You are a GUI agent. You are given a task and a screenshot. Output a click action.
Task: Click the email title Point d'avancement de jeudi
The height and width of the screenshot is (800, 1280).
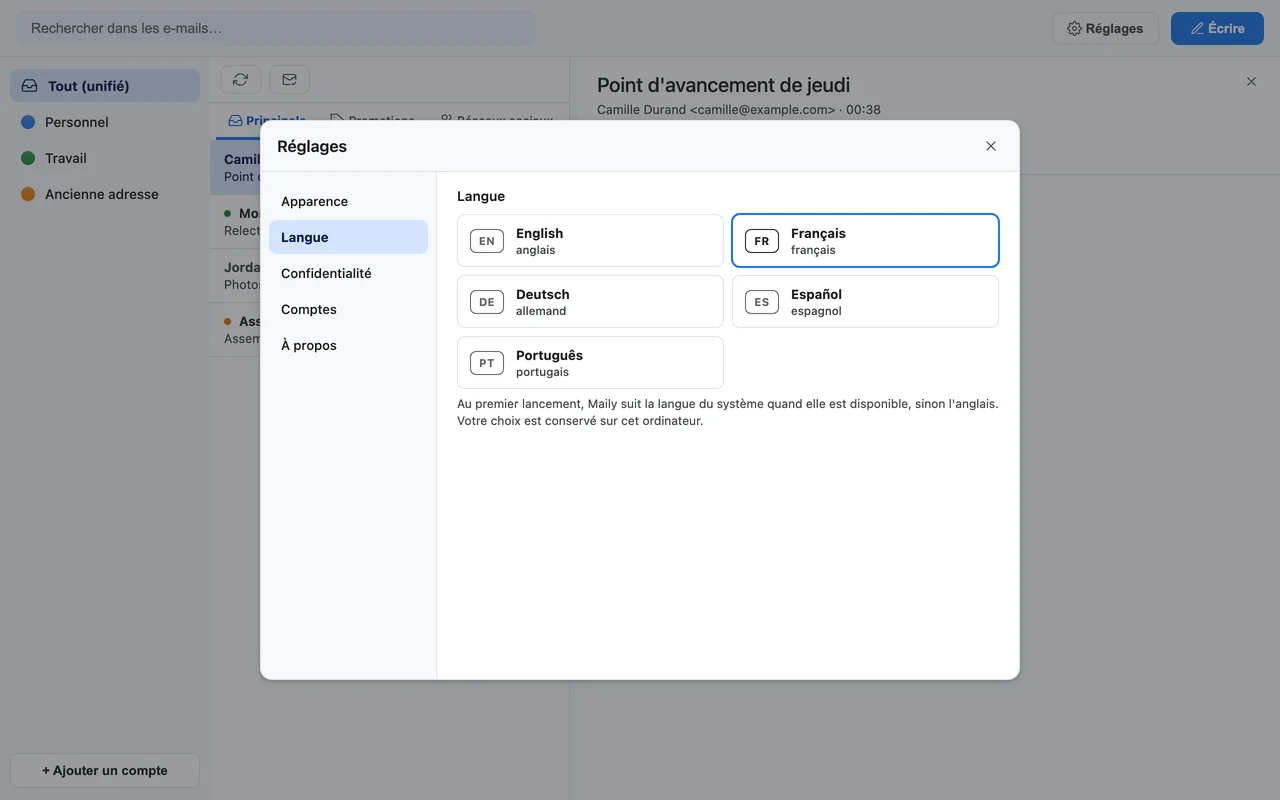pos(723,85)
